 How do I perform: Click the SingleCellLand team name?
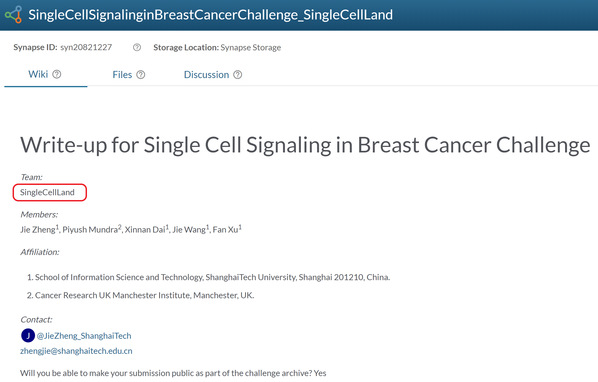click(47, 192)
